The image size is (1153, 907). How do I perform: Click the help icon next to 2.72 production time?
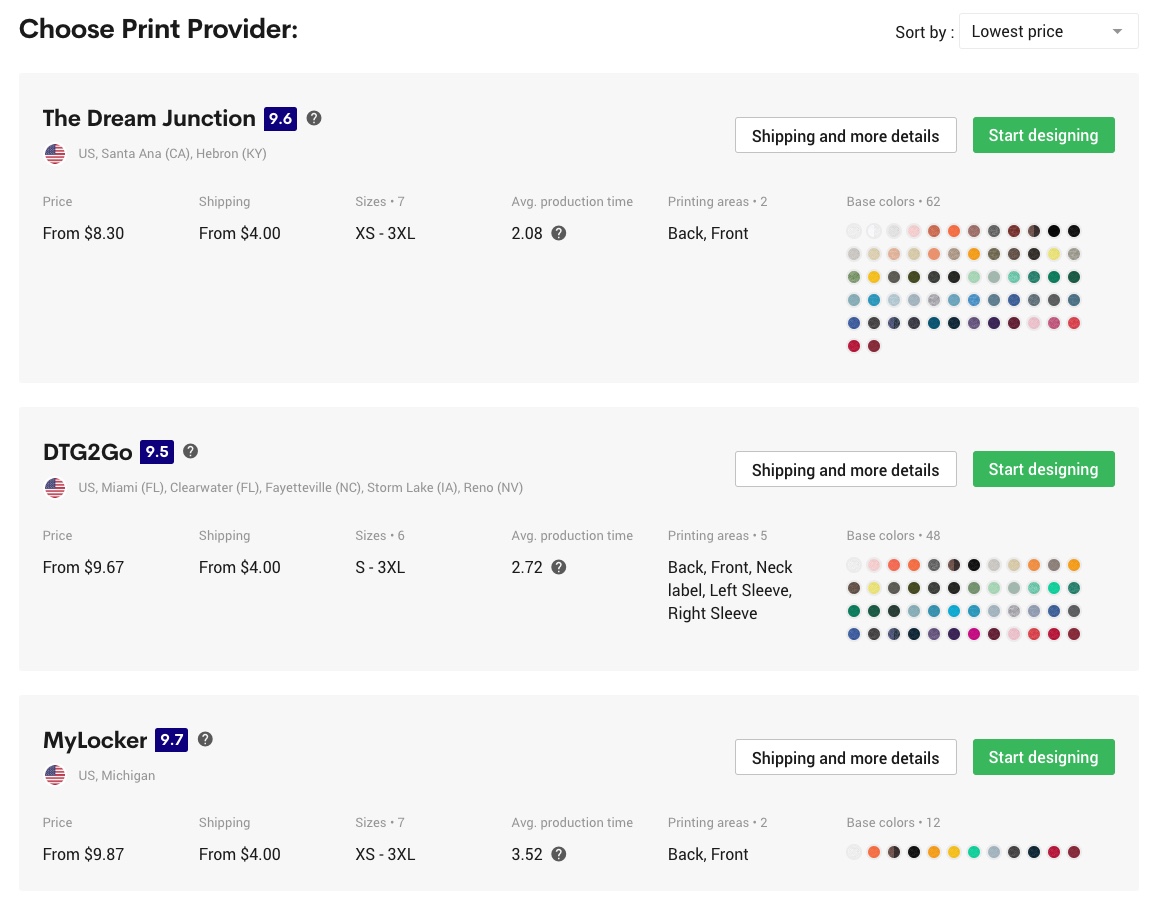(559, 567)
